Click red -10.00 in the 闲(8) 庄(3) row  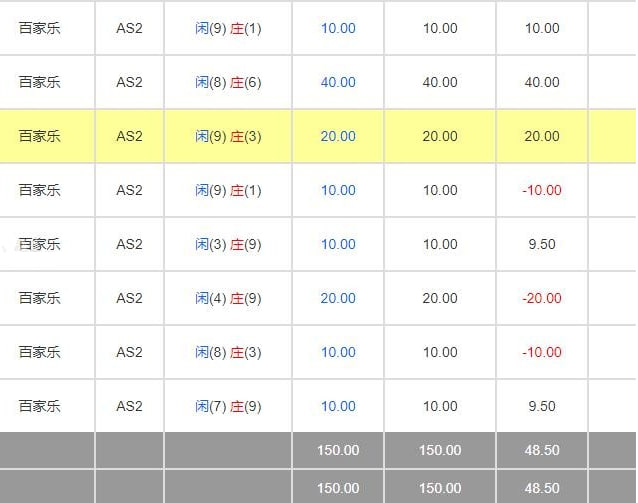(542, 352)
